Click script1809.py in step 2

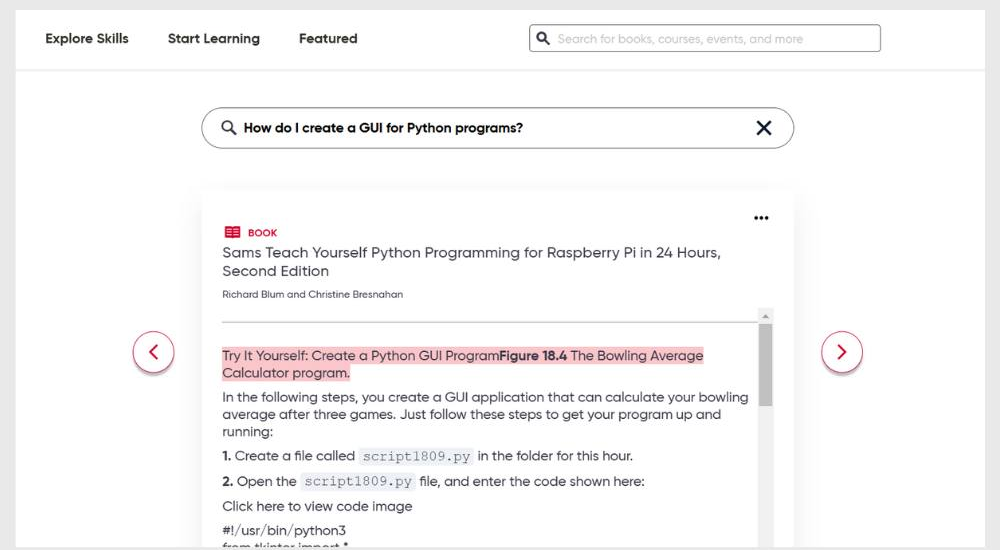click(358, 481)
